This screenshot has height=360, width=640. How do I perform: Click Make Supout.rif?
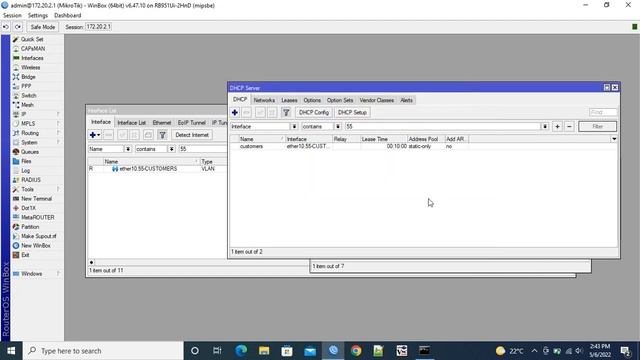39,236
